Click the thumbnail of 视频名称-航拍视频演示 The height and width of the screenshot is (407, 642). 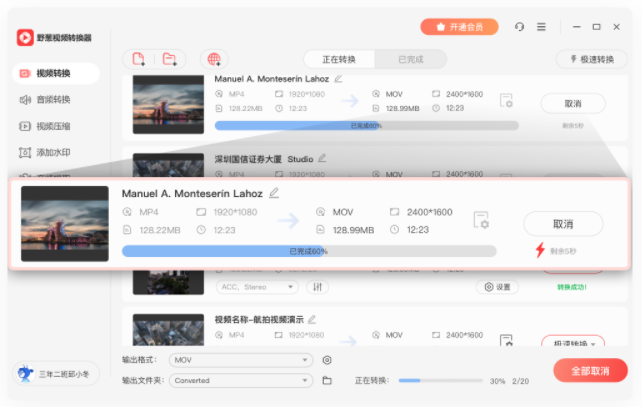168,330
